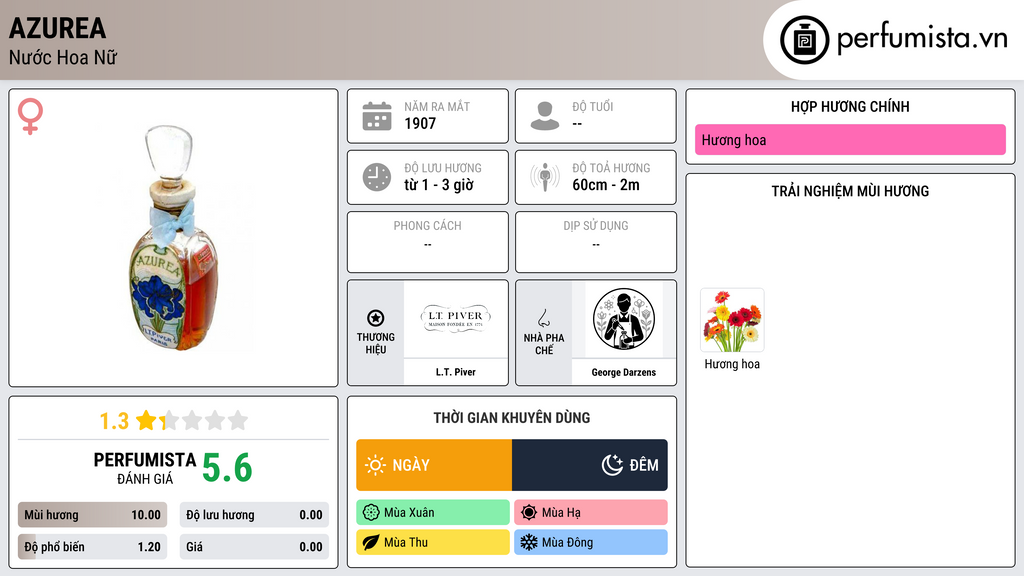This screenshot has width=1024, height=576.
Task: Click the launch year 1907 value
Action: (420, 123)
